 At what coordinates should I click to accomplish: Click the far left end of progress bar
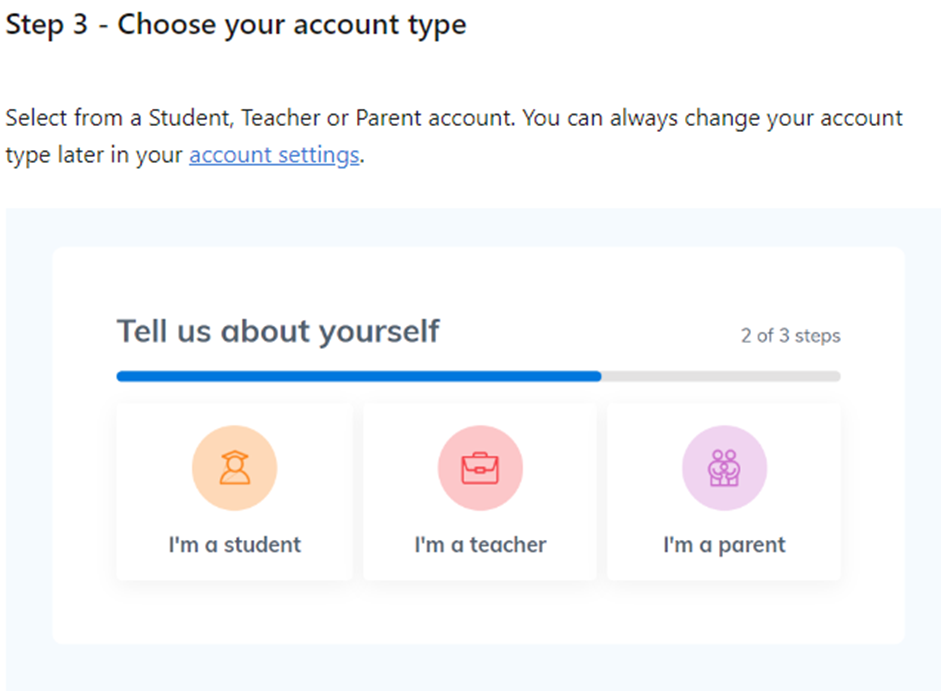coord(121,377)
